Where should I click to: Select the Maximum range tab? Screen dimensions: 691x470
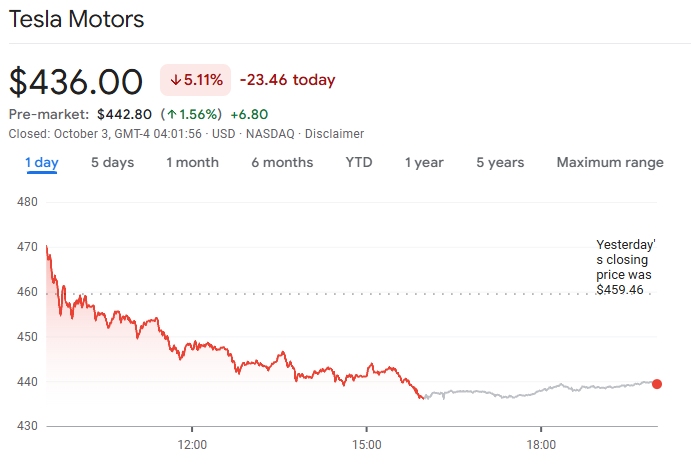tap(610, 163)
